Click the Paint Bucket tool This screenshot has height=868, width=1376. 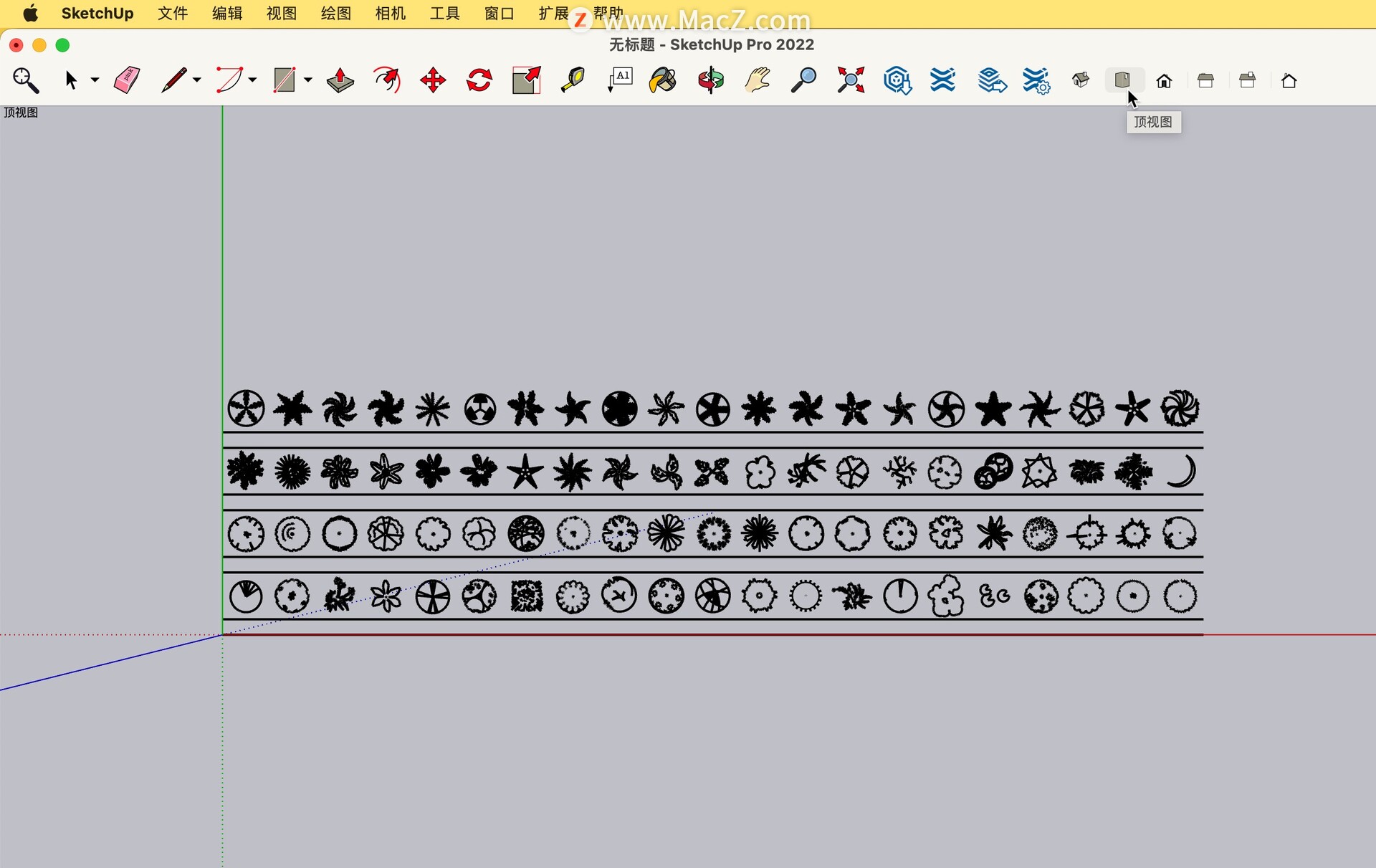click(664, 79)
